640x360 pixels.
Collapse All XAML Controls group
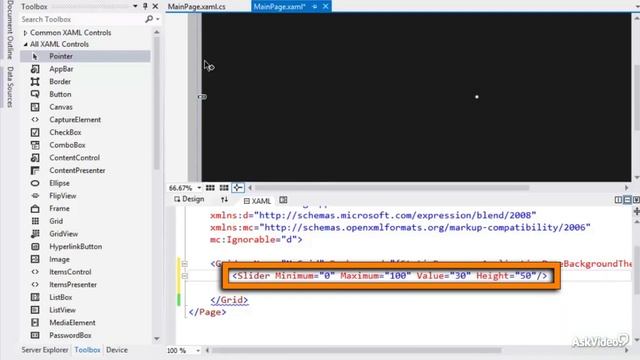25,44
